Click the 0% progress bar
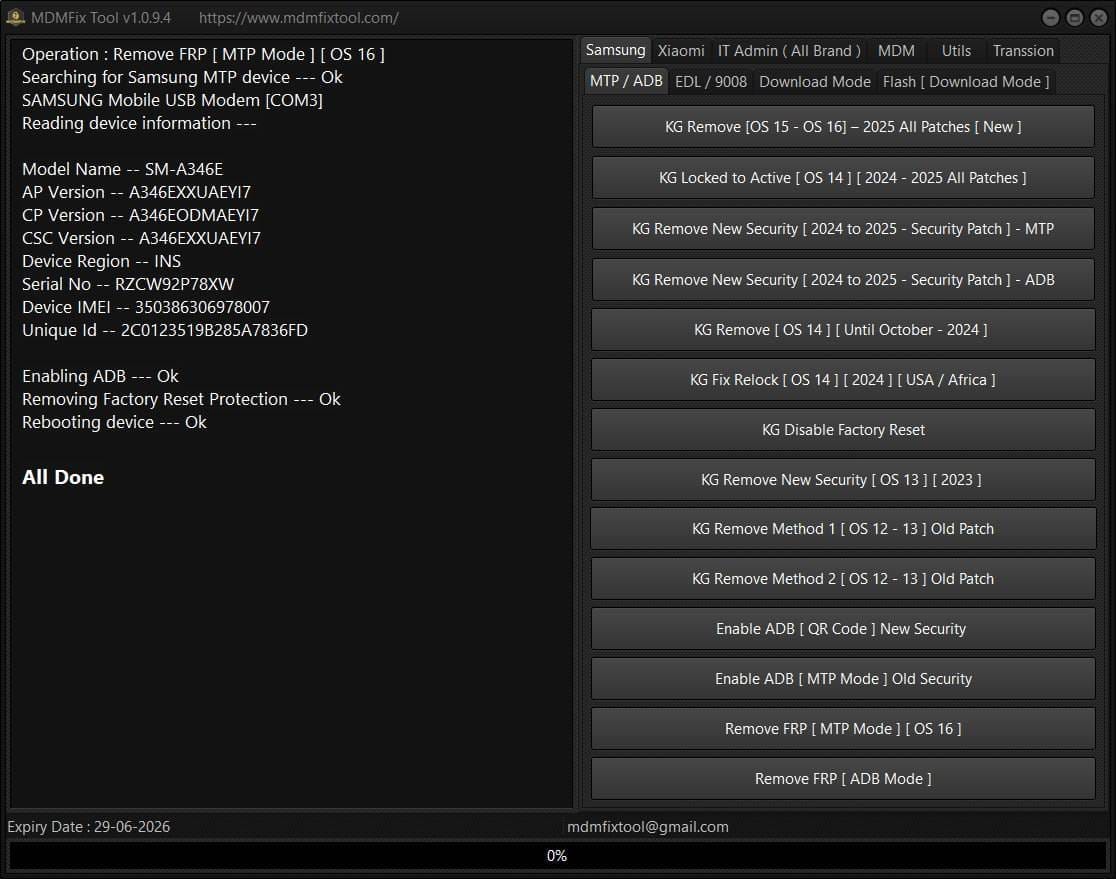1116x879 pixels. tap(557, 856)
